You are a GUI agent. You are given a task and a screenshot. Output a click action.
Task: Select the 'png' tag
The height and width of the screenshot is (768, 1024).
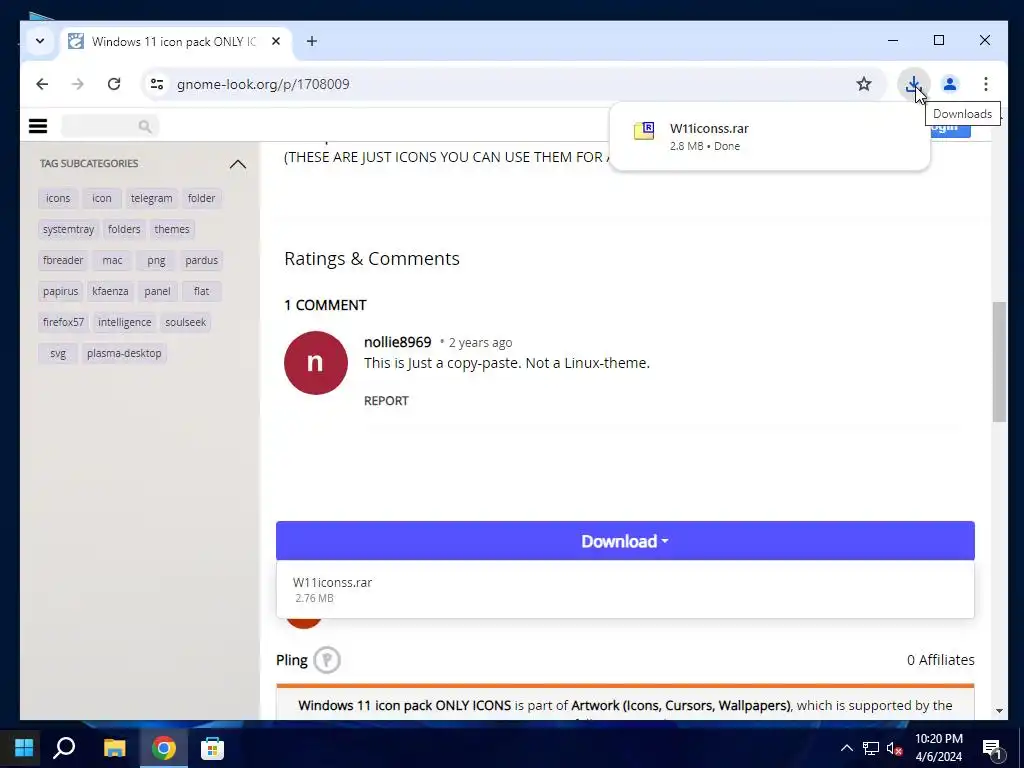click(156, 261)
